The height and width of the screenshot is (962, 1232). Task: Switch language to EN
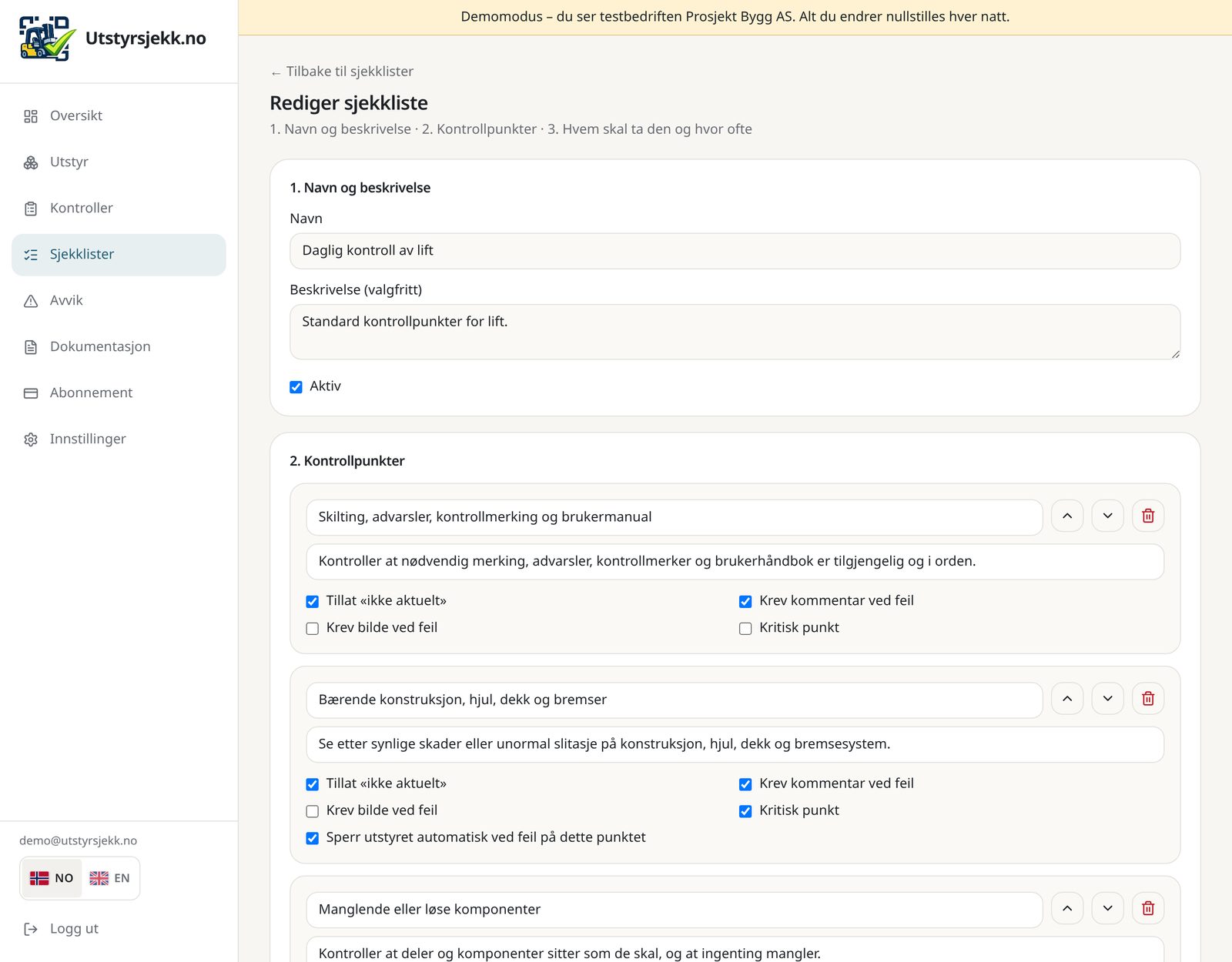109,878
